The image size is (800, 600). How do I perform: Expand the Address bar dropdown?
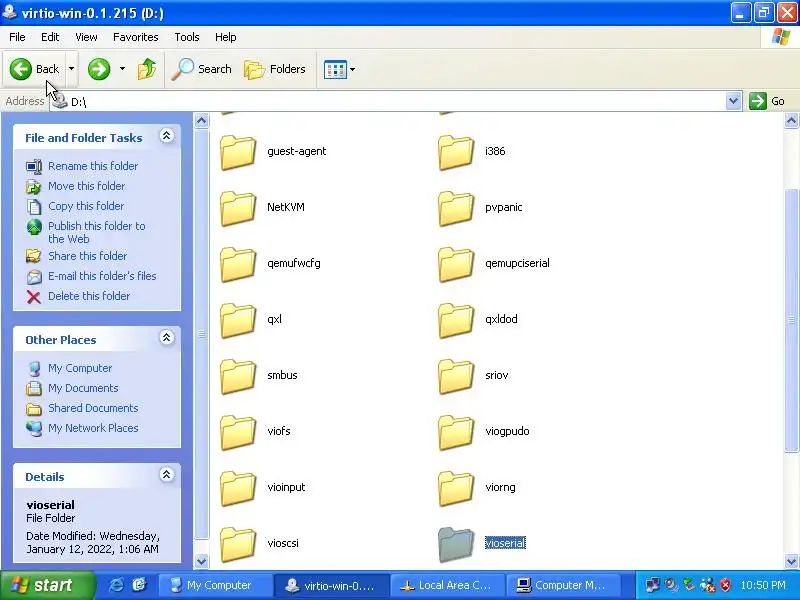click(x=733, y=101)
